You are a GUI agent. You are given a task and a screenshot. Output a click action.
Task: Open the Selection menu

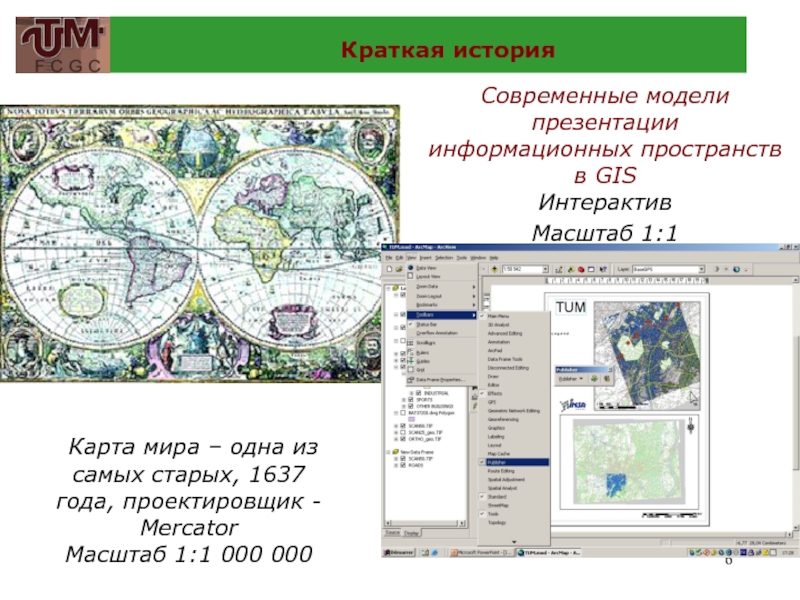point(444,258)
